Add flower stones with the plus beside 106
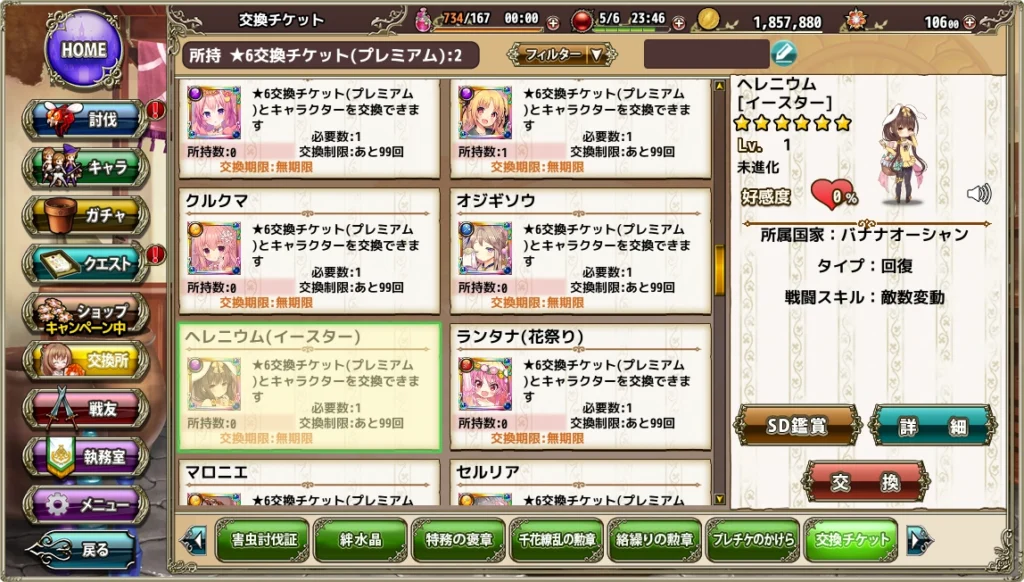The width and height of the screenshot is (1024, 582). (970, 22)
